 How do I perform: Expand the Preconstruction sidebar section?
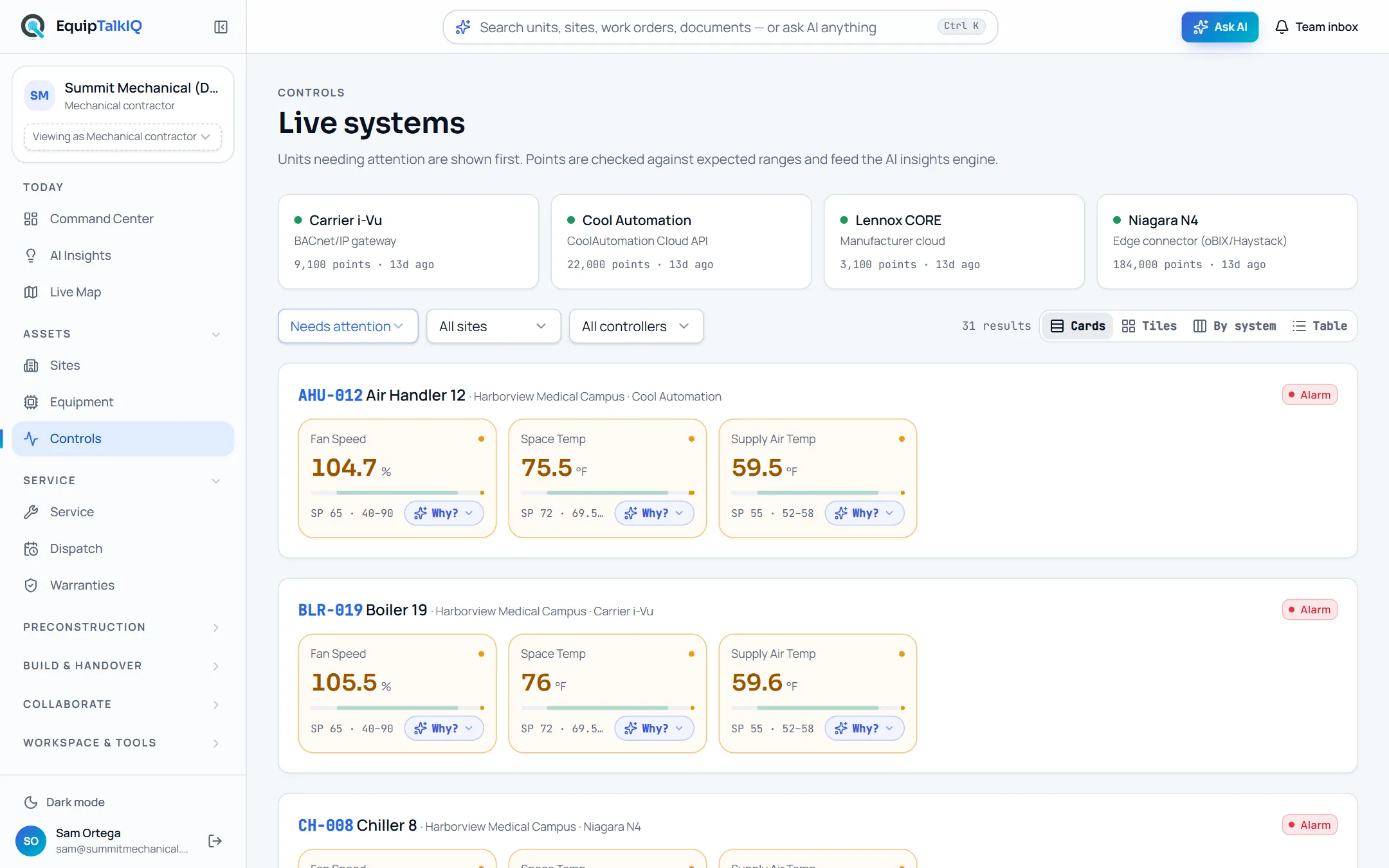123,627
